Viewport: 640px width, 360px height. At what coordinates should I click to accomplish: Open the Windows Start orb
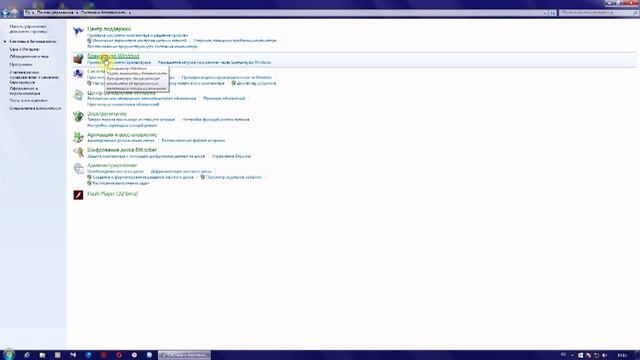pyautogui.click(x=9, y=355)
